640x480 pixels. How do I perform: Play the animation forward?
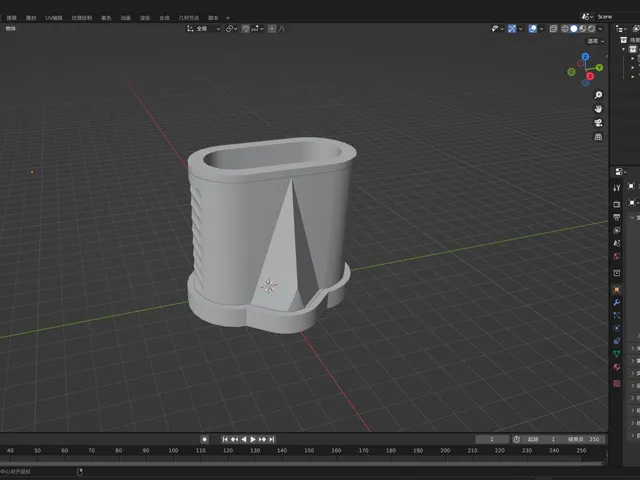click(253, 440)
